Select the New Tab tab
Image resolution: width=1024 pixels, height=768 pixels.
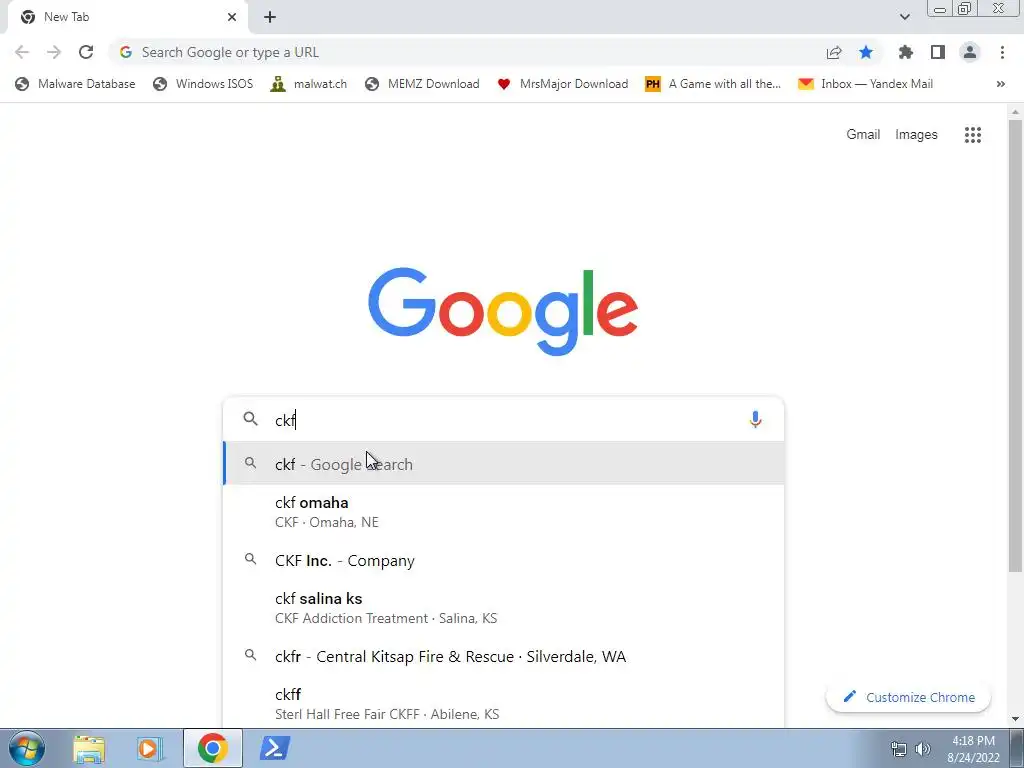127,17
